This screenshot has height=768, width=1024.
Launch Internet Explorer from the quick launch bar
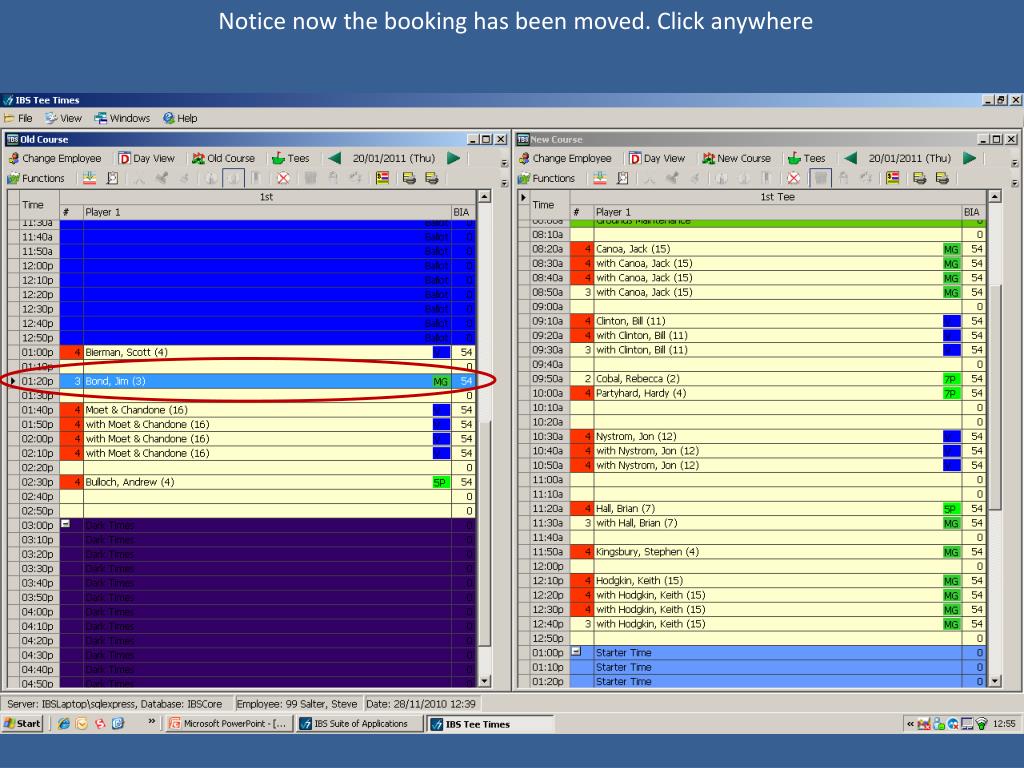(x=63, y=724)
